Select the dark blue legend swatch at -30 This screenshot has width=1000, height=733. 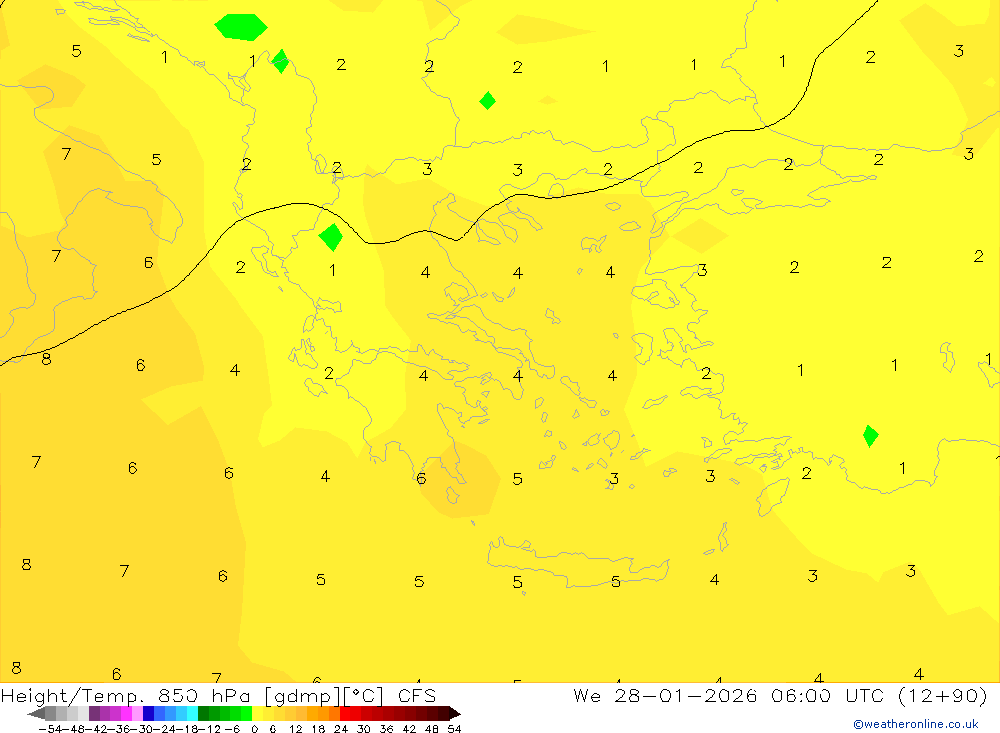[x=148, y=713]
